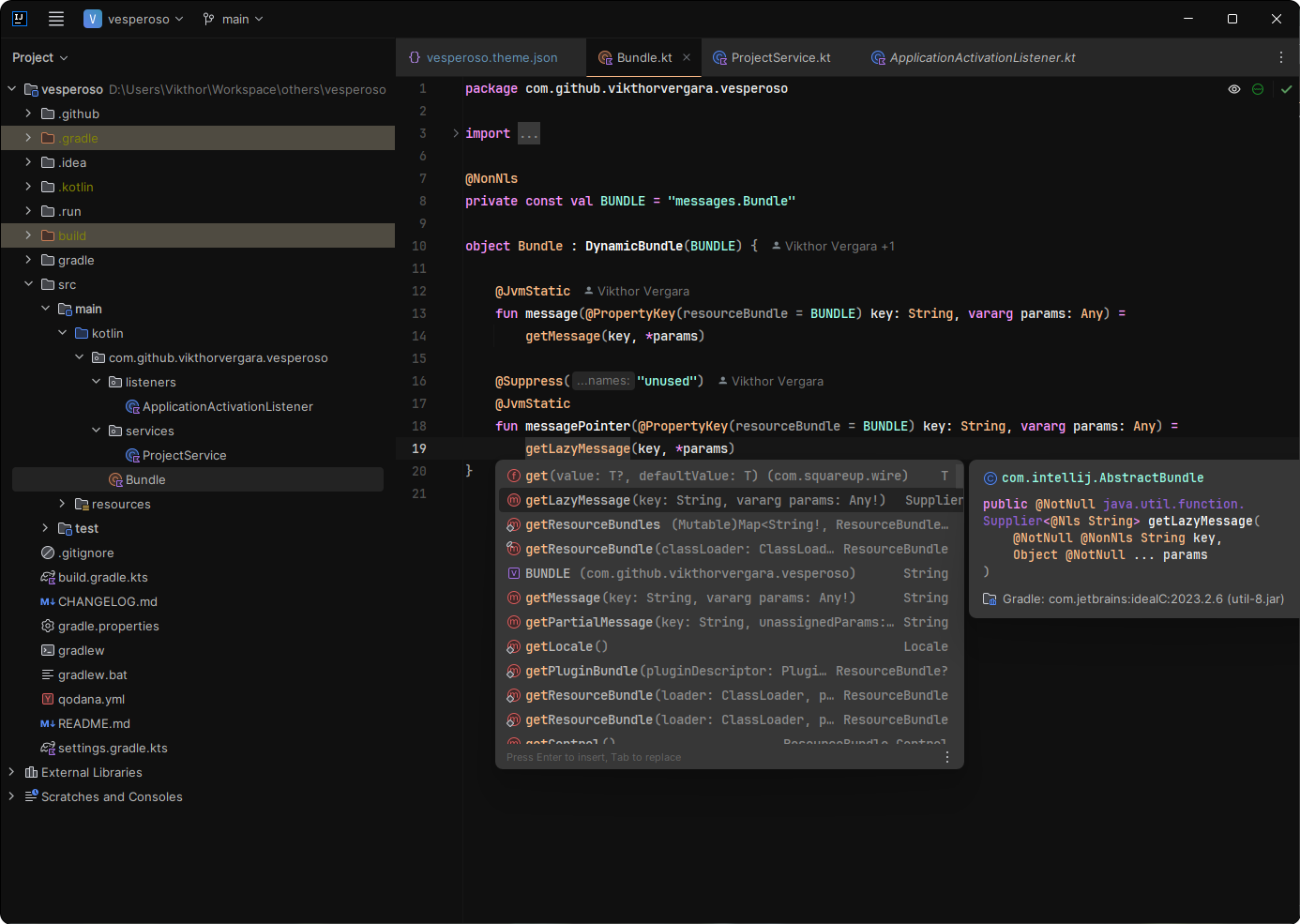
Task: Switch to ProjectService.kt tab
Action: coord(772,58)
